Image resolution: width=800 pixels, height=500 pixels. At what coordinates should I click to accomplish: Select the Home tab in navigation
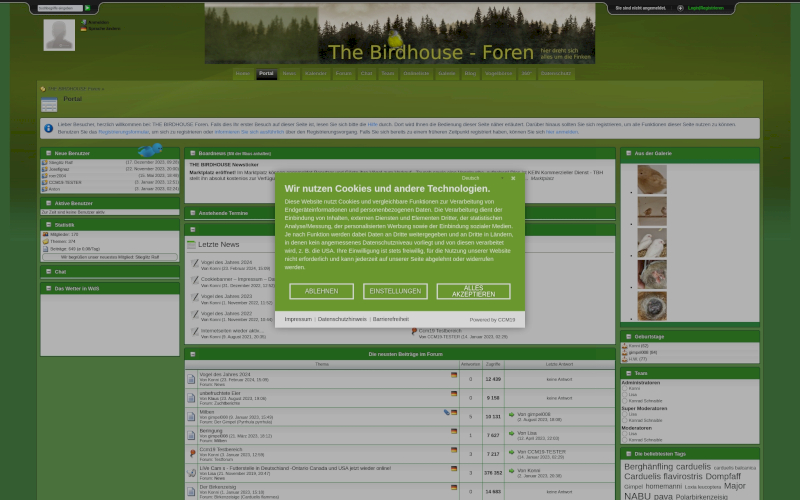[242, 74]
